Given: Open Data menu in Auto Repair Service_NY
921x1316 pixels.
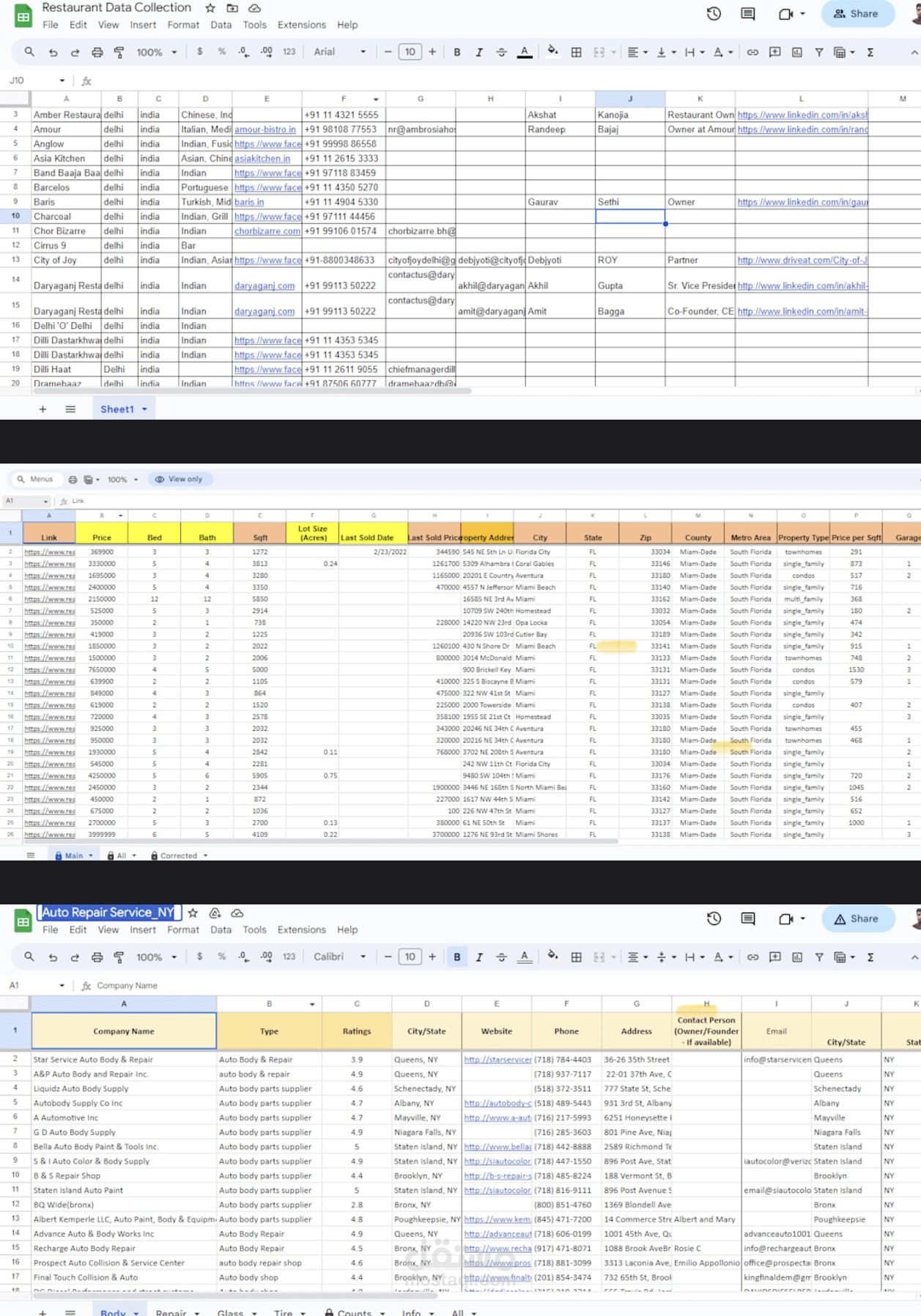Looking at the screenshot, I should tap(221, 930).
